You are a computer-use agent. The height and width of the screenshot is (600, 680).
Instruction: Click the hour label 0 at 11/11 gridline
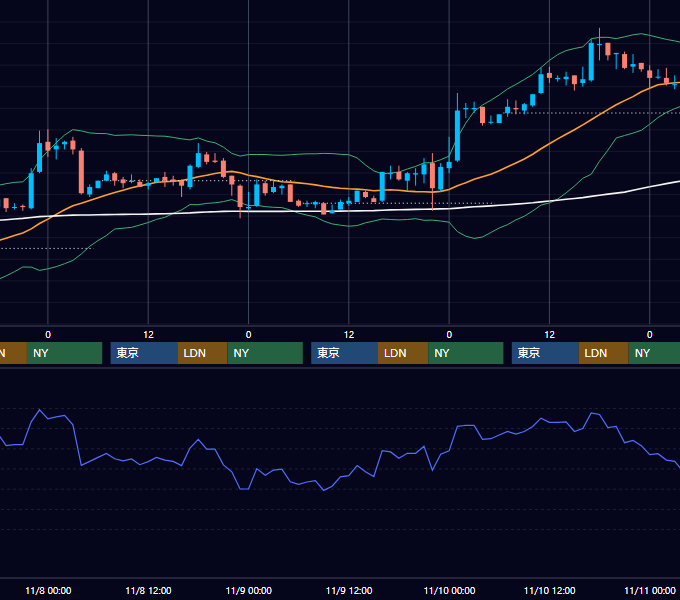[x=650, y=335]
